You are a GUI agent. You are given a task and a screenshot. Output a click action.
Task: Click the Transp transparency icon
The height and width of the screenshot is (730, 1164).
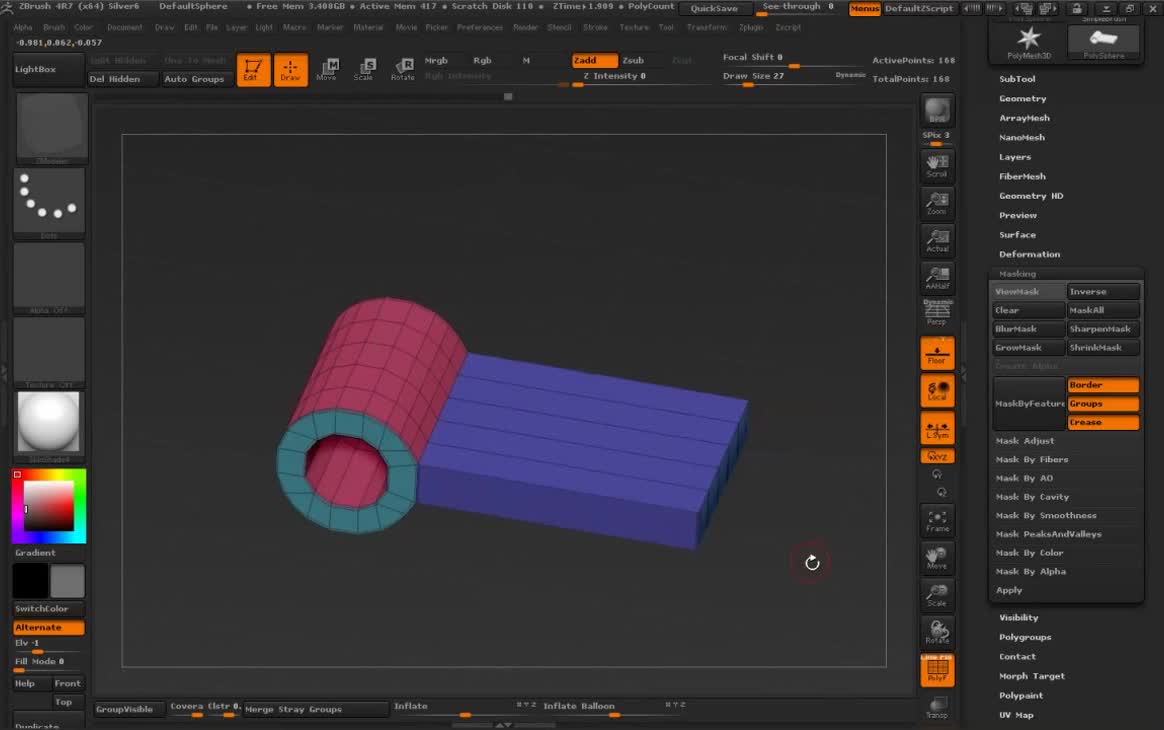pos(938,707)
